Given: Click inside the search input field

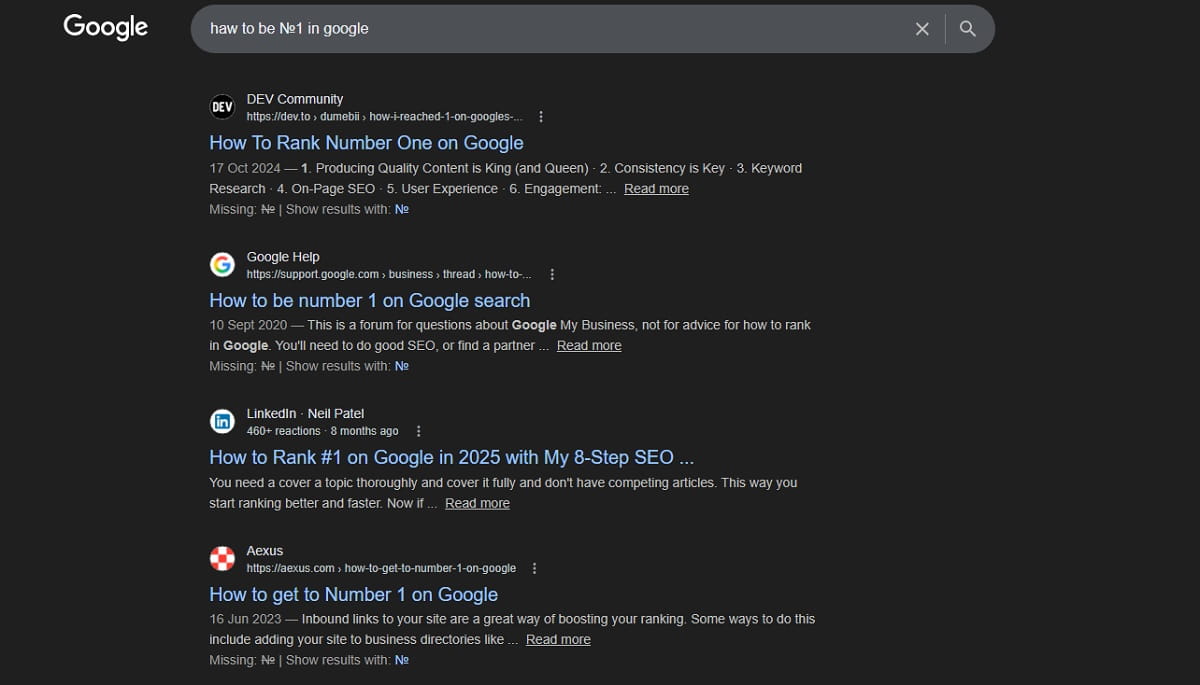Looking at the screenshot, I should tap(500, 29).
